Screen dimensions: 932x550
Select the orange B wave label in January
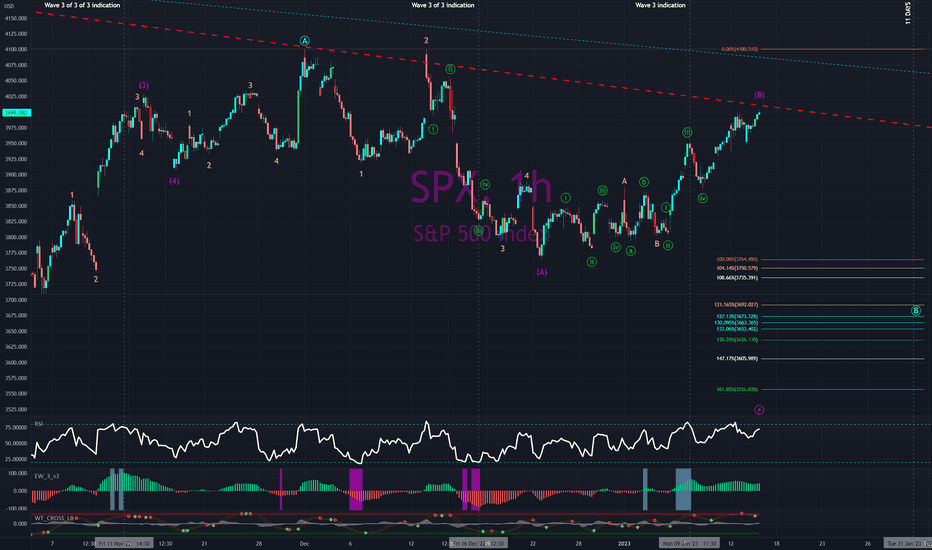[657, 244]
